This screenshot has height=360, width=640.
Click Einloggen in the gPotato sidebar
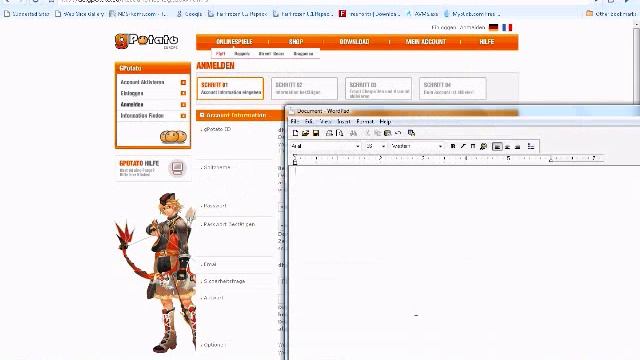[x=131, y=93]
